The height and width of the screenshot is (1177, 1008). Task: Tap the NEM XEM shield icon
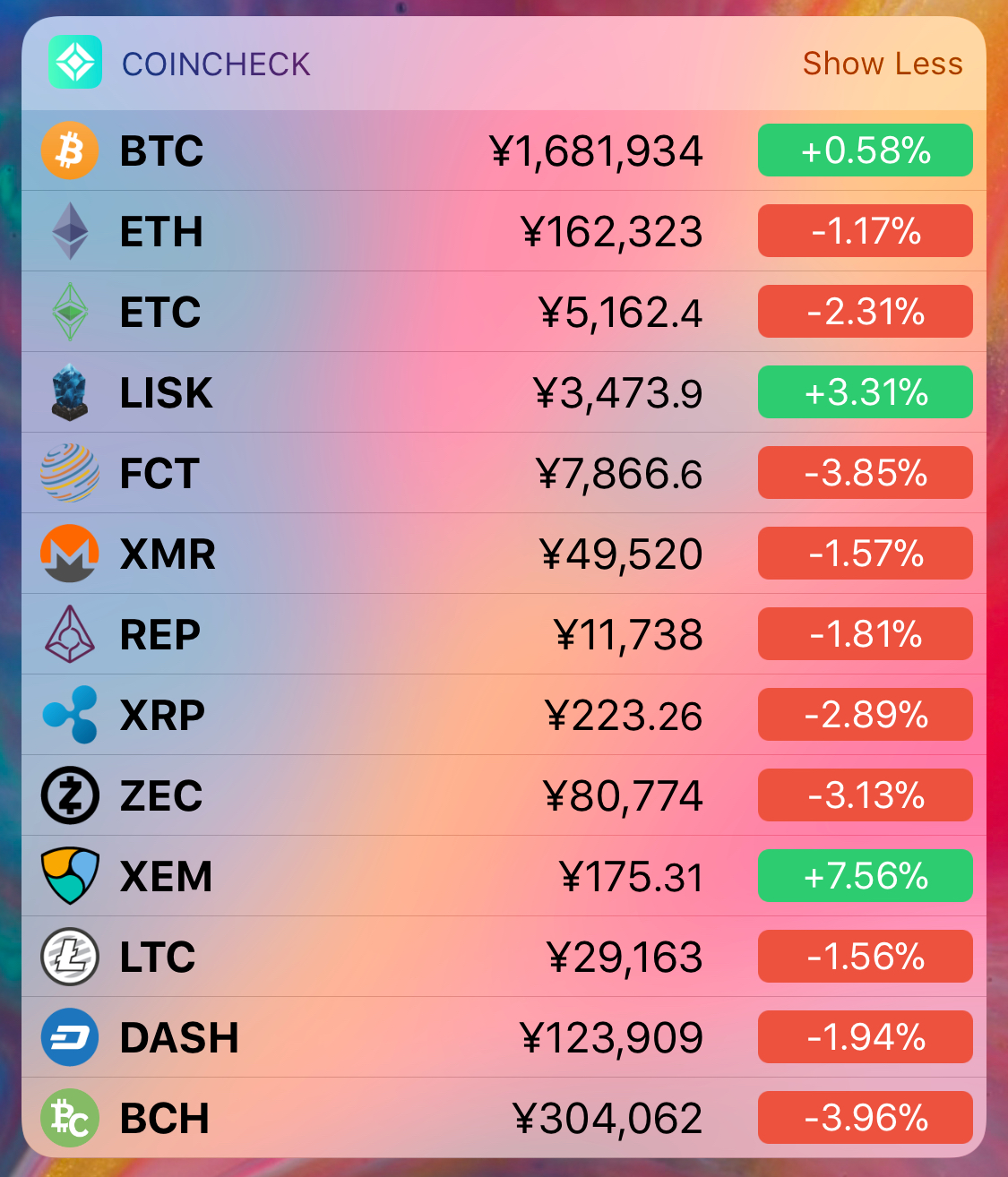coord(70,876)
